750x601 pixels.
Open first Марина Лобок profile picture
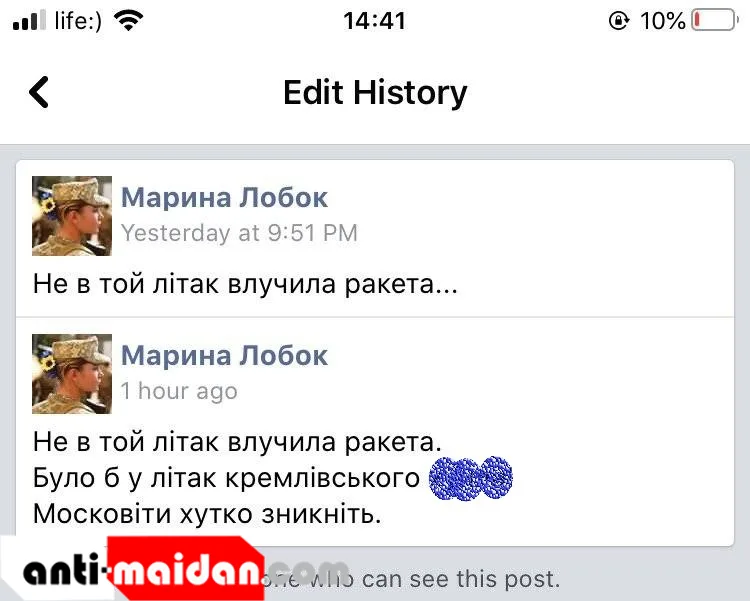72,216
